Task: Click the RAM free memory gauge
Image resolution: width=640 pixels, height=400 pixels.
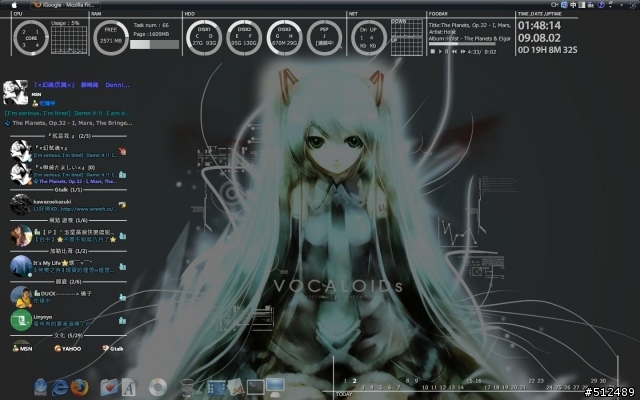Action: coord(111,38)
